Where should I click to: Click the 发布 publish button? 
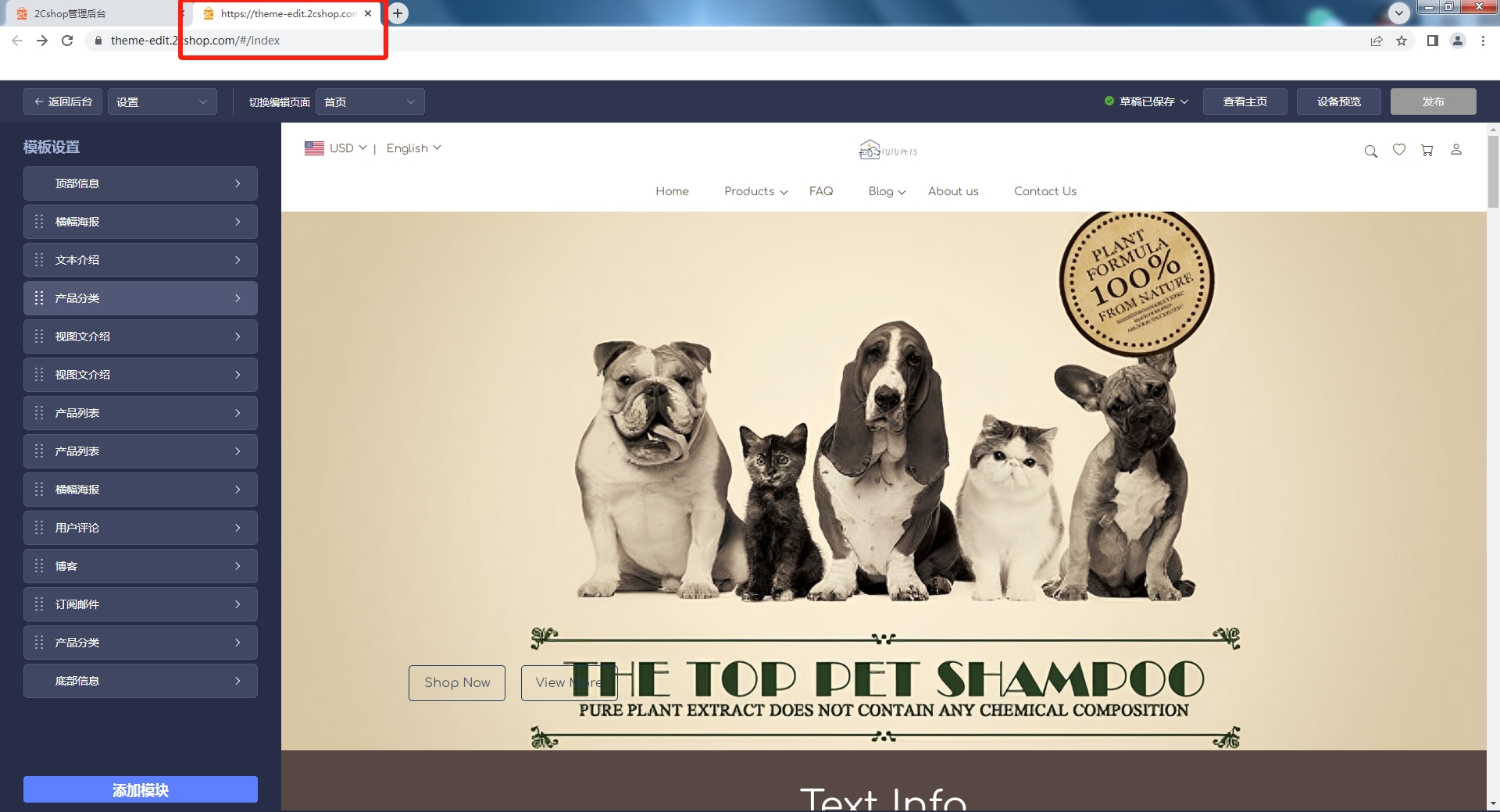(x=1434, y=101)
